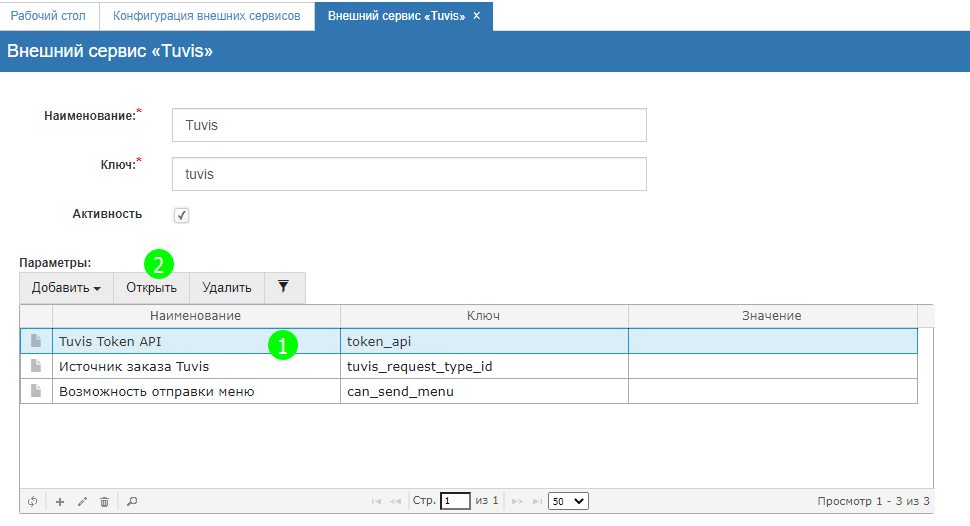Open Конфигурация внешних сервисов tab
970x526 pixels.
pos(207,16)
